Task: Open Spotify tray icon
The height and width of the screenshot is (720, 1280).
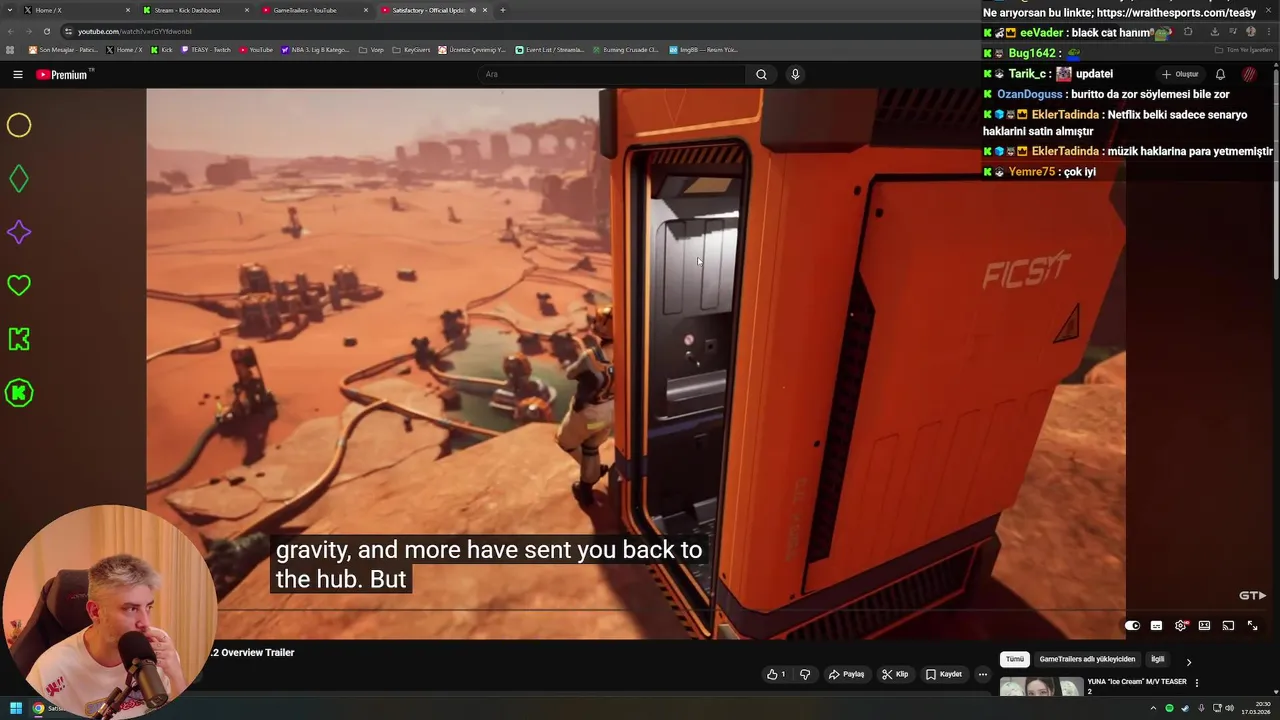Action: (x=1169, y=708)
